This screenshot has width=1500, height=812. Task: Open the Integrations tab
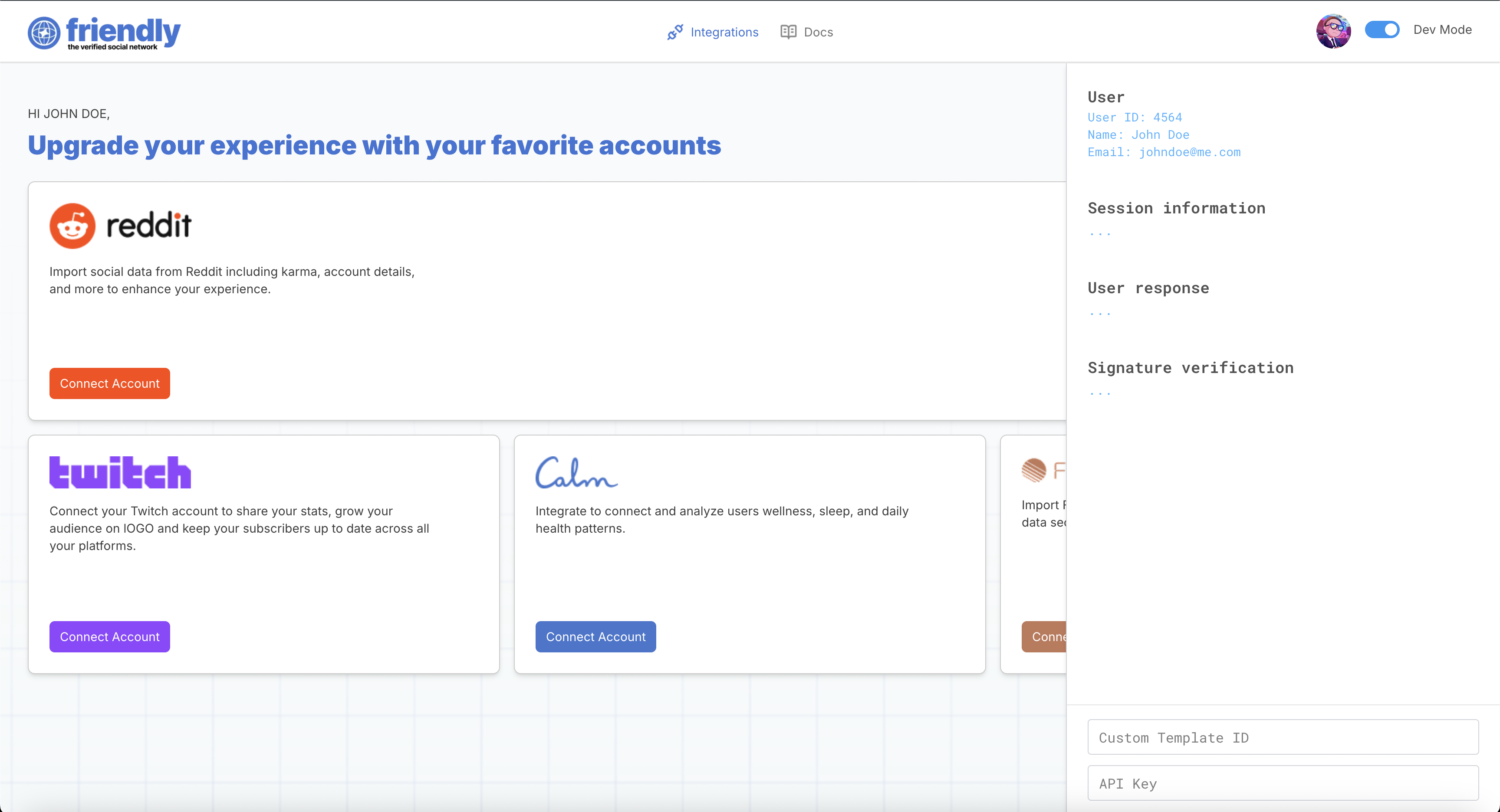[724, 32]
